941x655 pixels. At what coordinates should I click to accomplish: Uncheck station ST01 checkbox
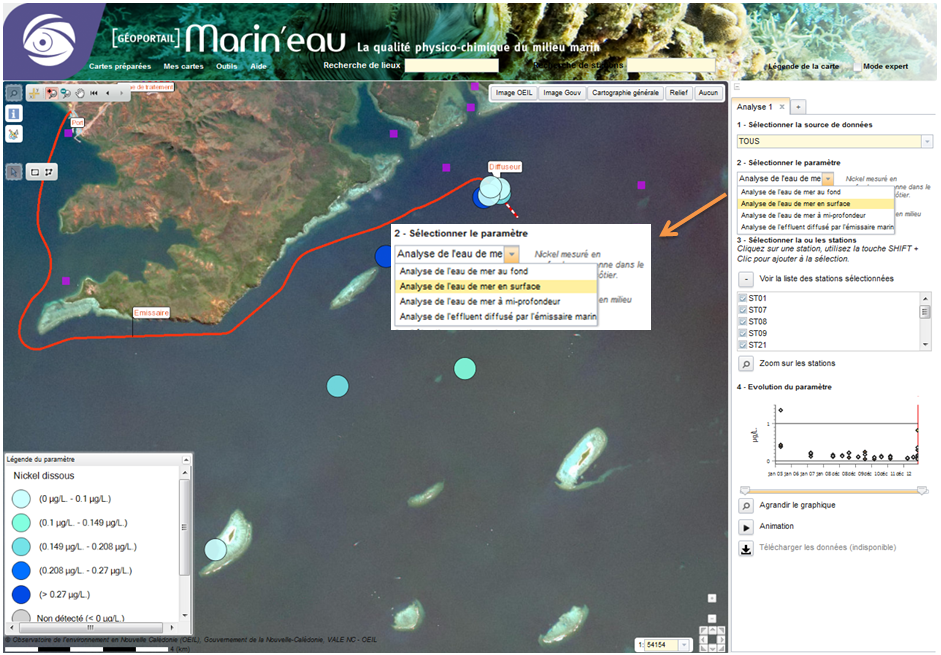(x=742, y=298)
